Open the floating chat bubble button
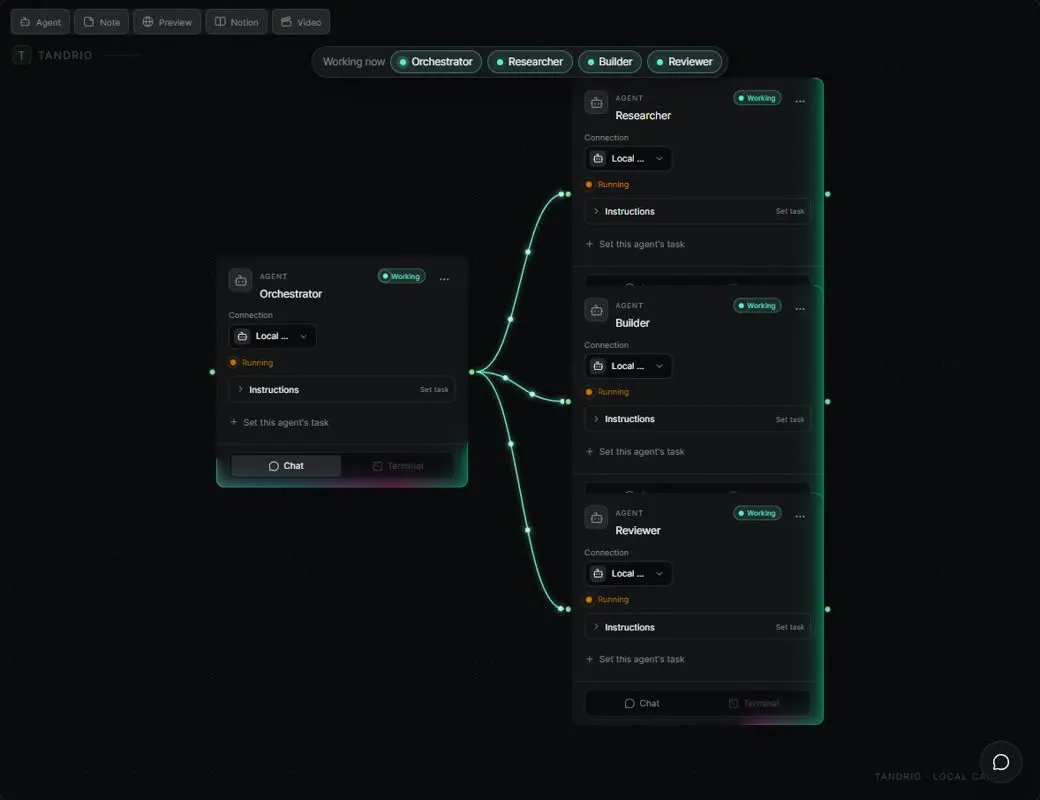The width and height of the screenshot is (1040, 800). click(x=1001, y=762)
